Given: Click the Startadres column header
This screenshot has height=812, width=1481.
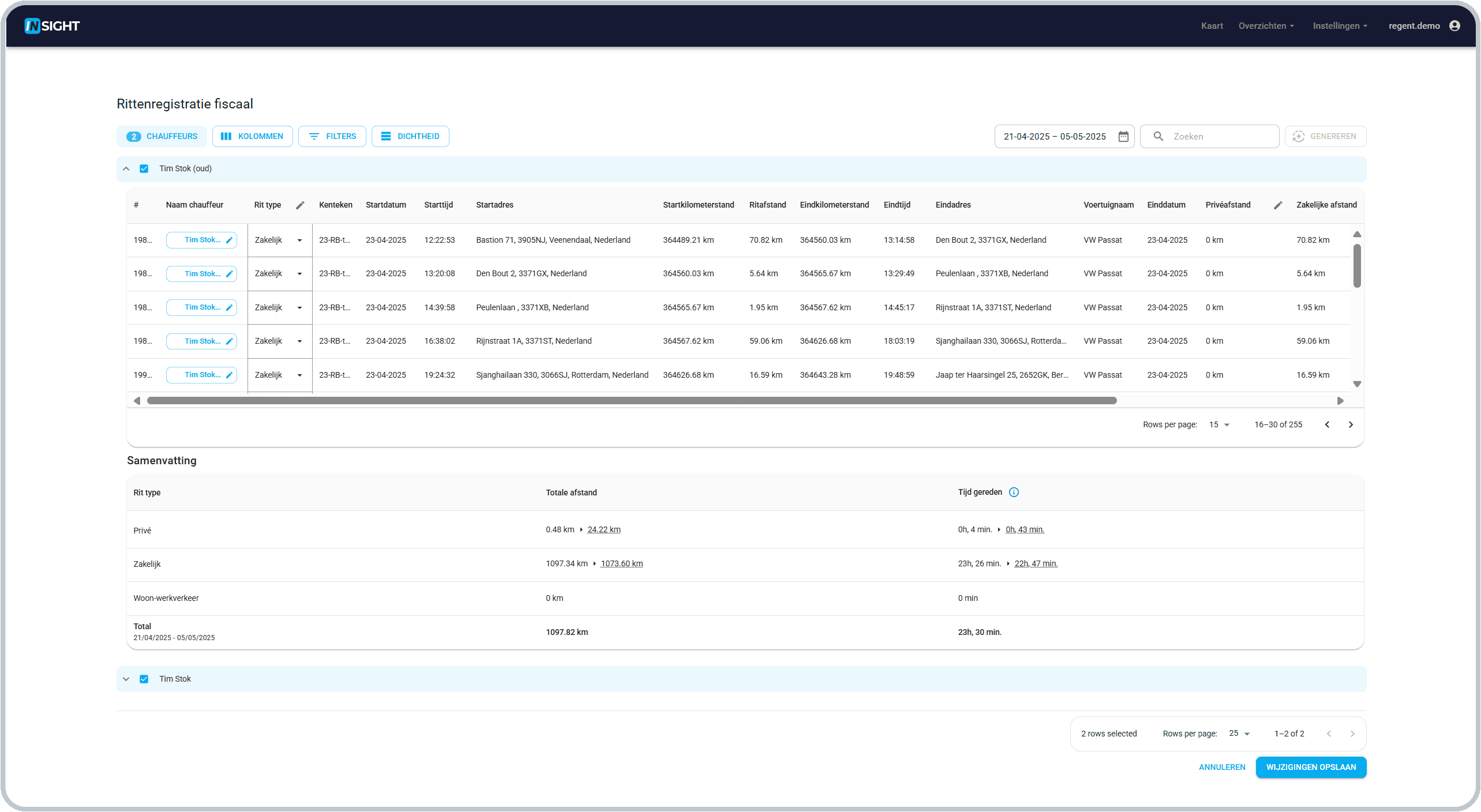Looking at the screenshot, I should [x=494, y=205].
